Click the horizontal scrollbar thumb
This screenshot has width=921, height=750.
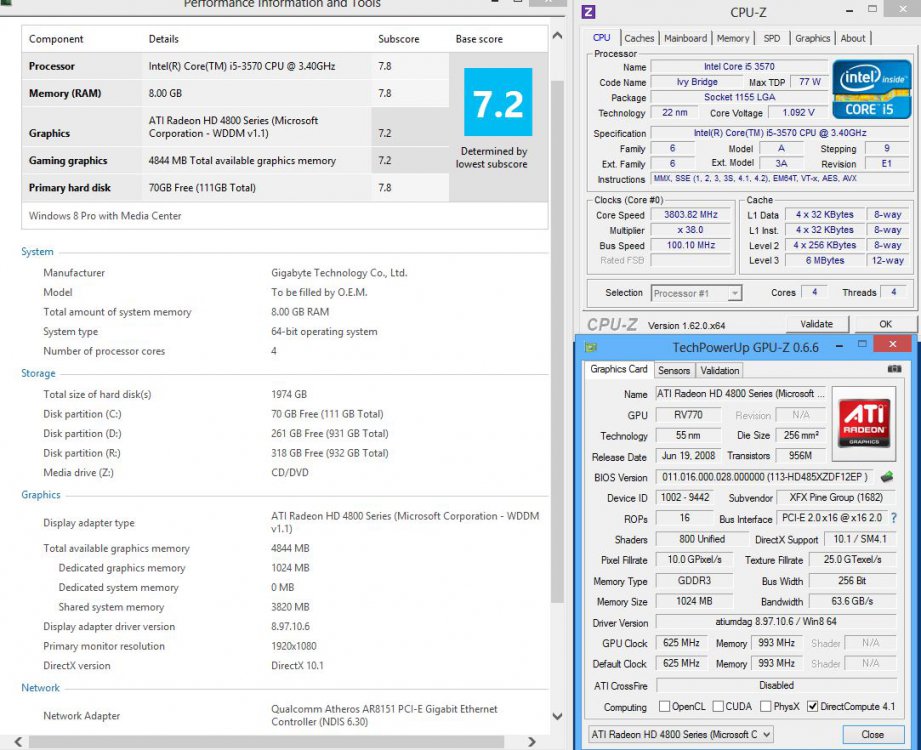[x=266, y=742]
